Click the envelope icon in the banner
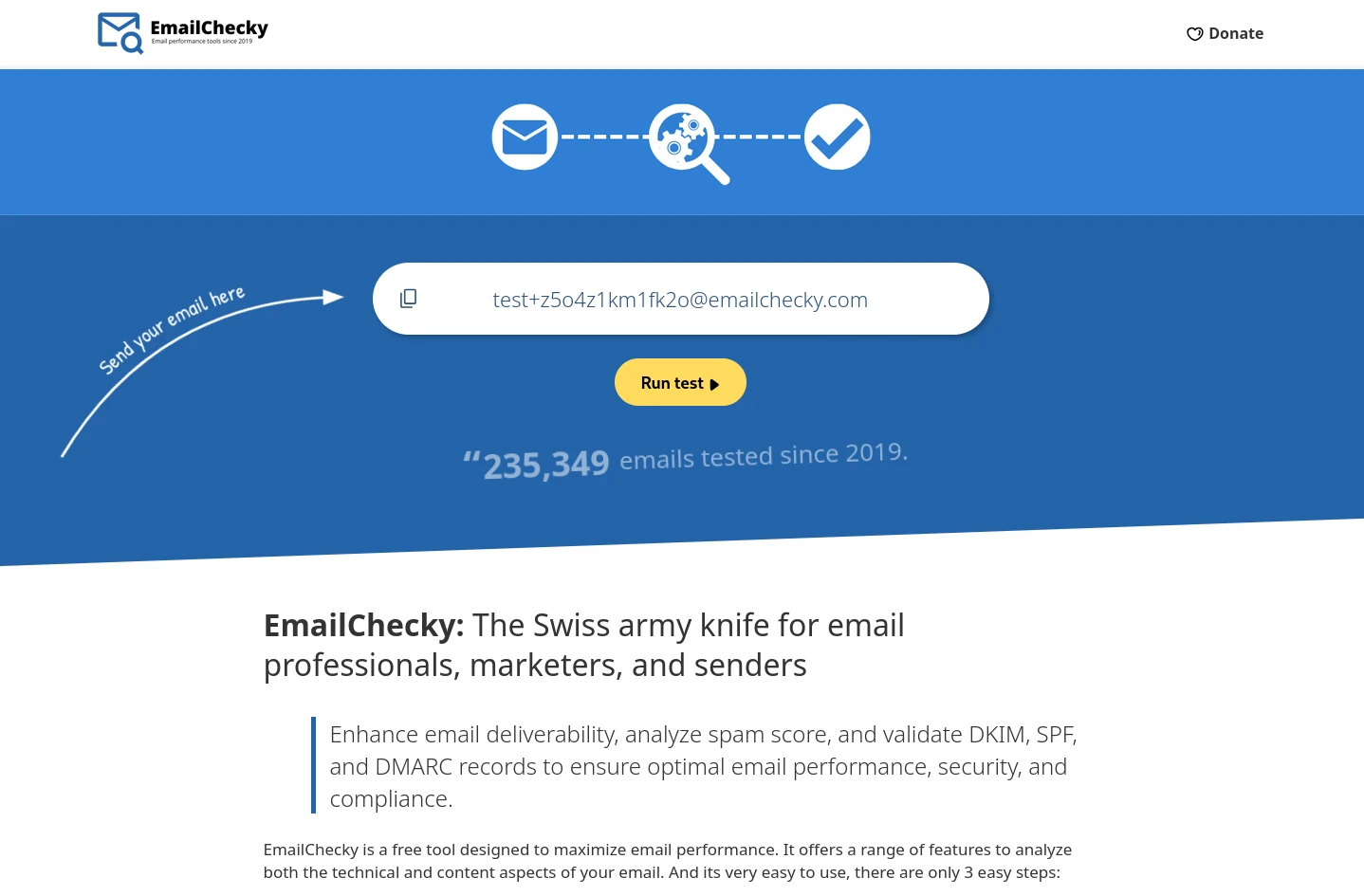Viewport: 1364px width, 896px height. pos(525,137)
